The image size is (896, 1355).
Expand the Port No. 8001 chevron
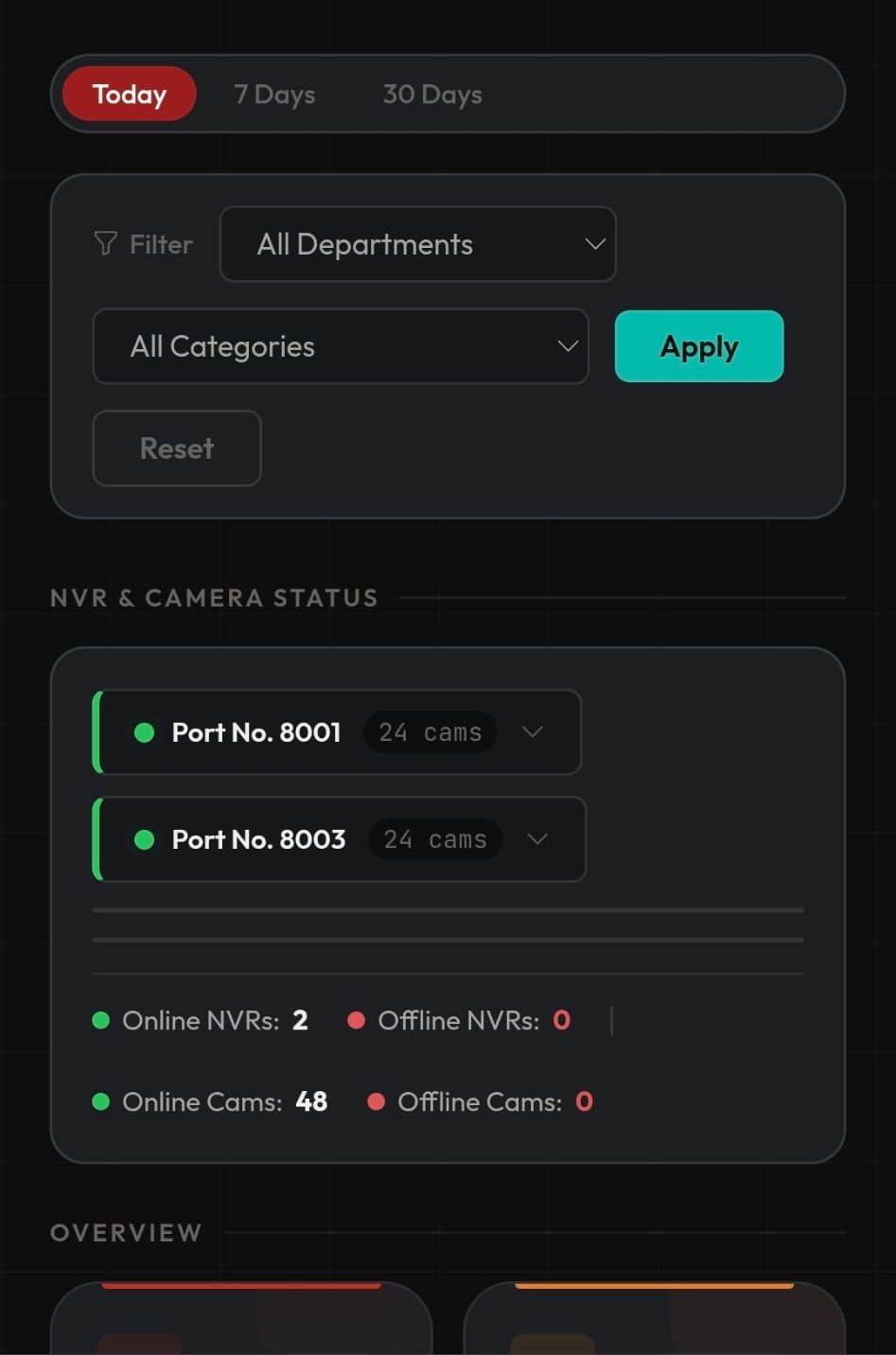pos(533,731)
